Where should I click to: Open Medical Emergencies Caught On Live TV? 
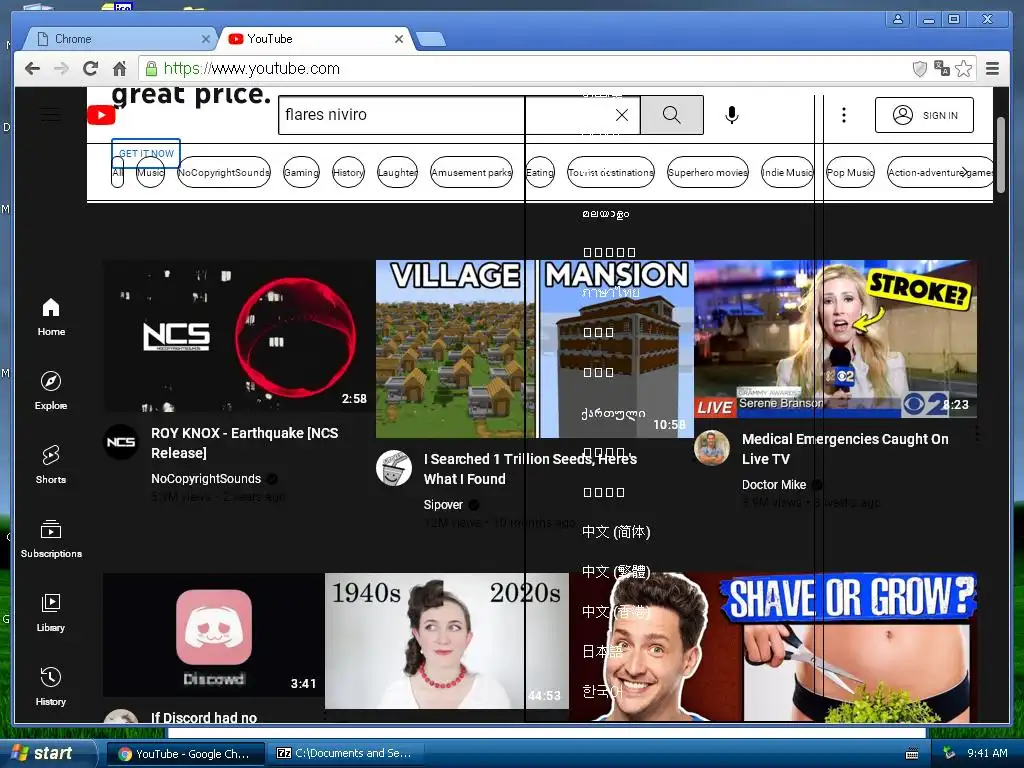pos(845,449)
